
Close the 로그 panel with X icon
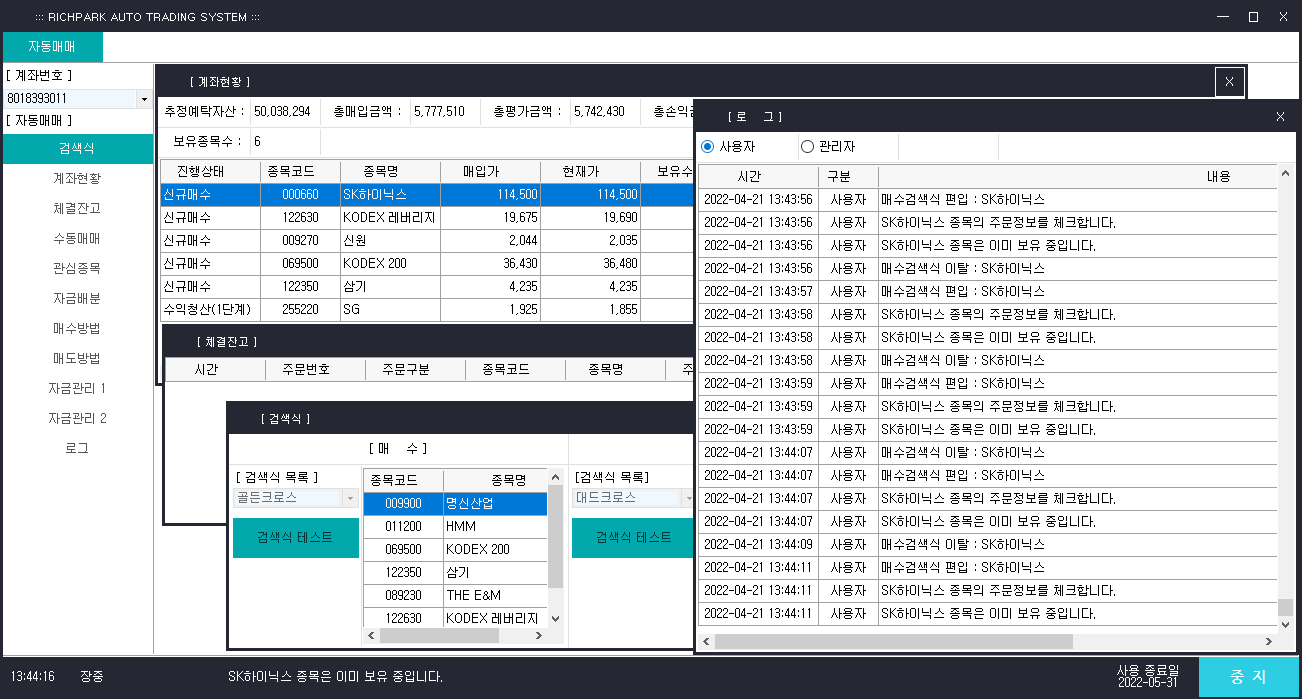1280,117
